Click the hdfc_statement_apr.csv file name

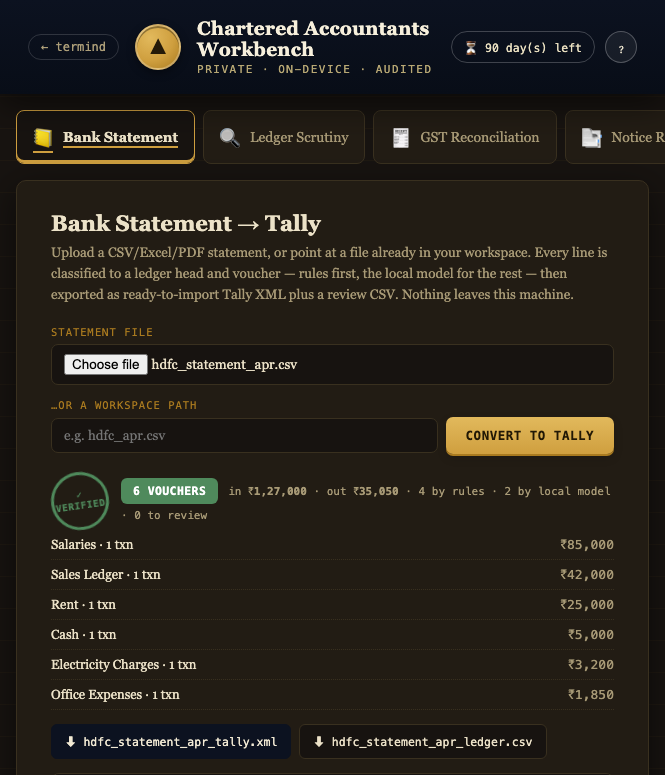(x=224, y=365)
